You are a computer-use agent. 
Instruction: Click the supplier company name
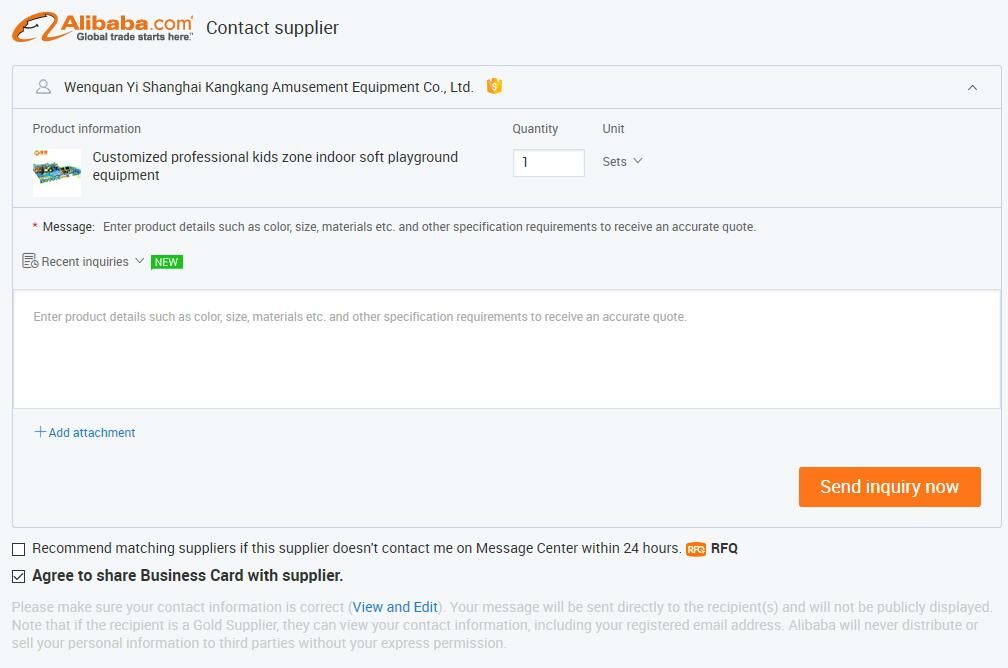pos(269,87)
